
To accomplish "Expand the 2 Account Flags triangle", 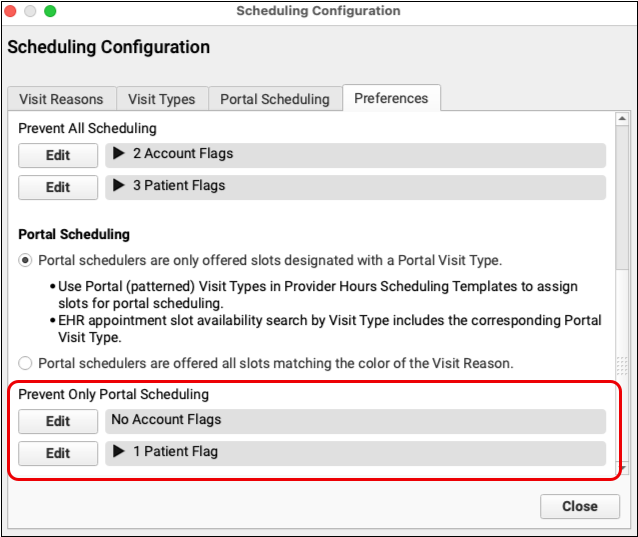I will click(119, 154).
